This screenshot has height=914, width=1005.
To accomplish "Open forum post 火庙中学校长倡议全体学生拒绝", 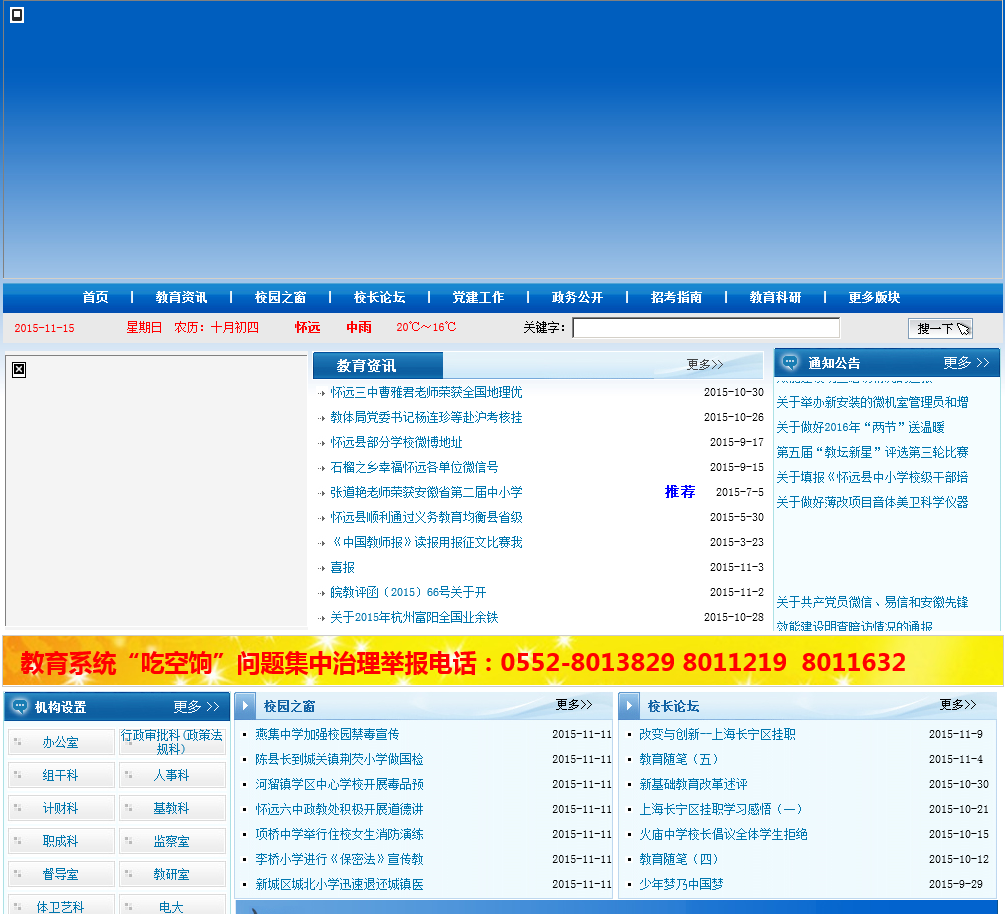I will click(723, 834).
